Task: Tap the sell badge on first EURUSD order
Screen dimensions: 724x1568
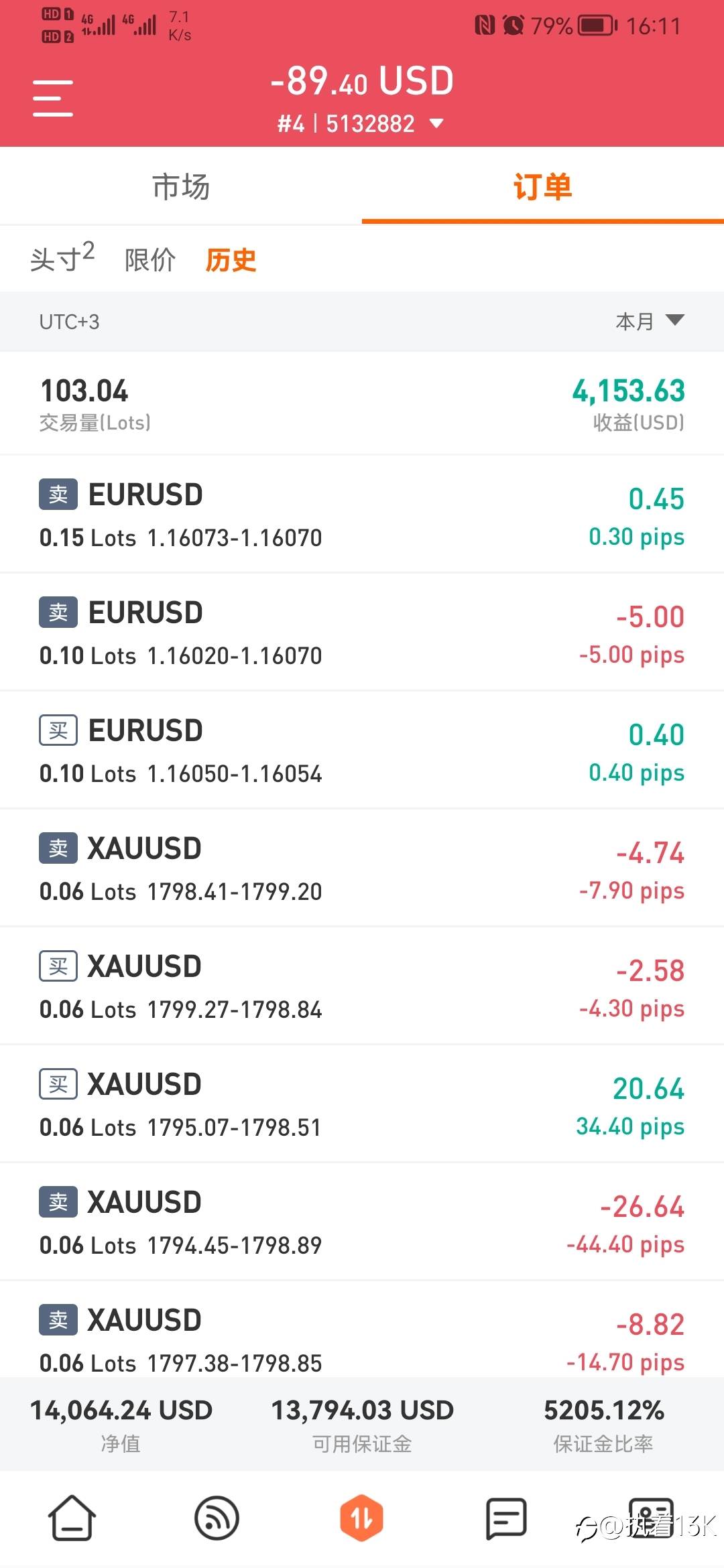Action: (58, 495)
